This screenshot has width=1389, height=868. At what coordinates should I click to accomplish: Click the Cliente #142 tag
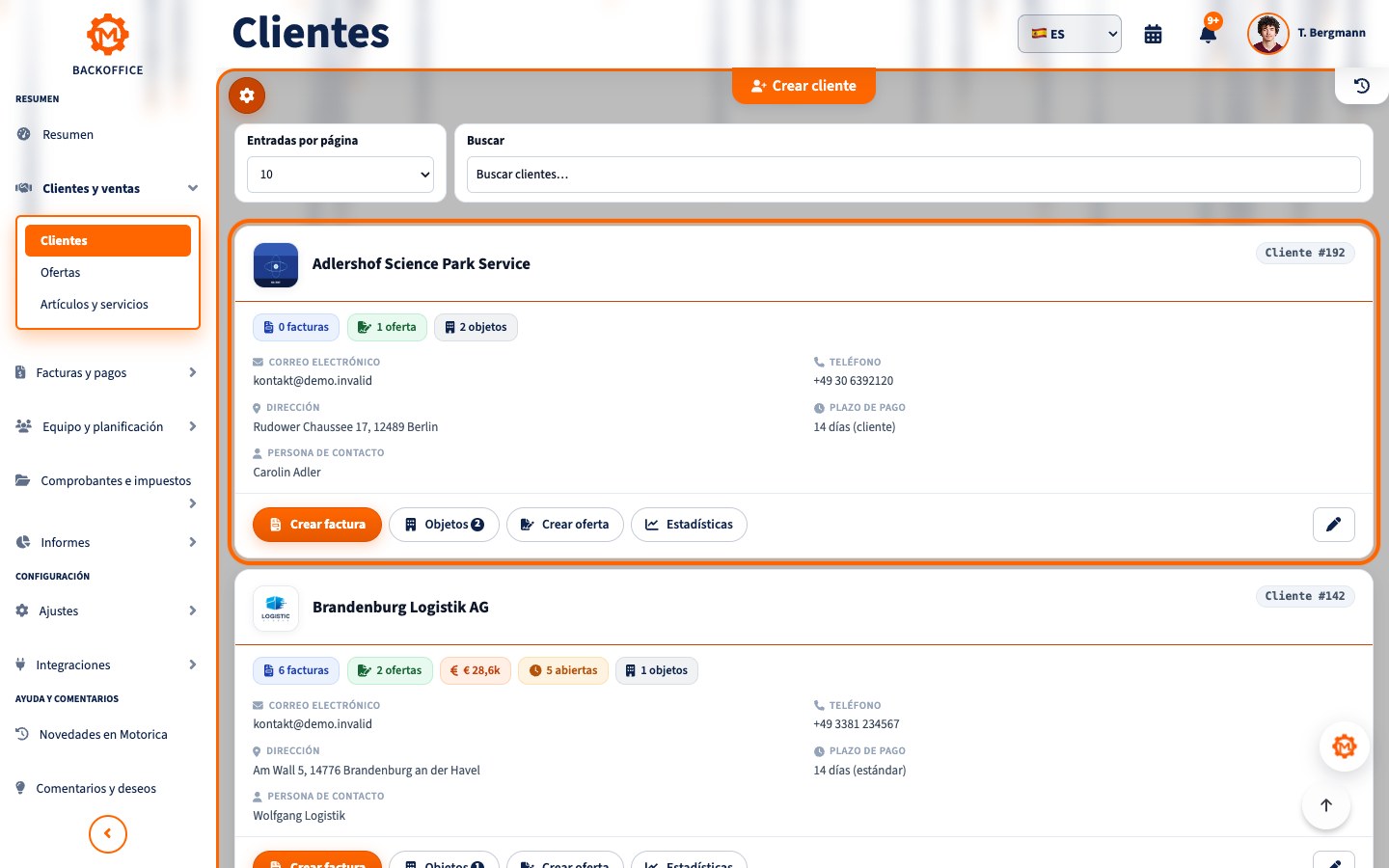pyautogui.click(x=1305, y=596)
